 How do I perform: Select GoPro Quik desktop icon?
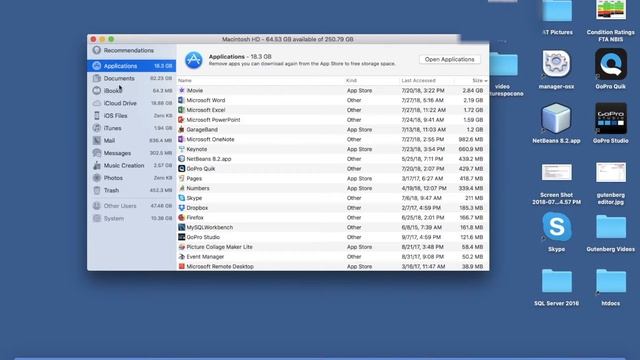point(611,64)
